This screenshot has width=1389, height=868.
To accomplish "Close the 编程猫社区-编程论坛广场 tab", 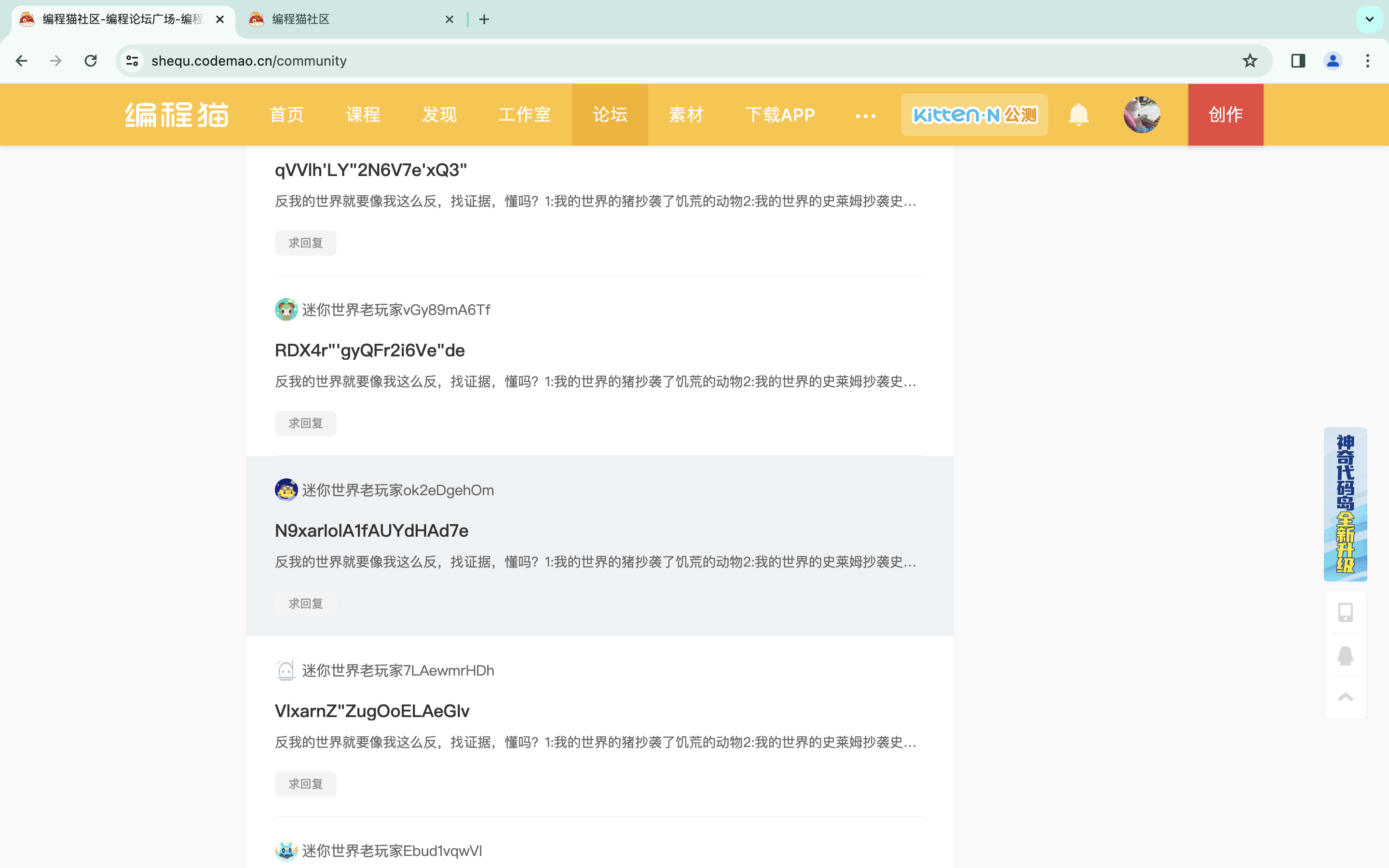I will point(220,19).
